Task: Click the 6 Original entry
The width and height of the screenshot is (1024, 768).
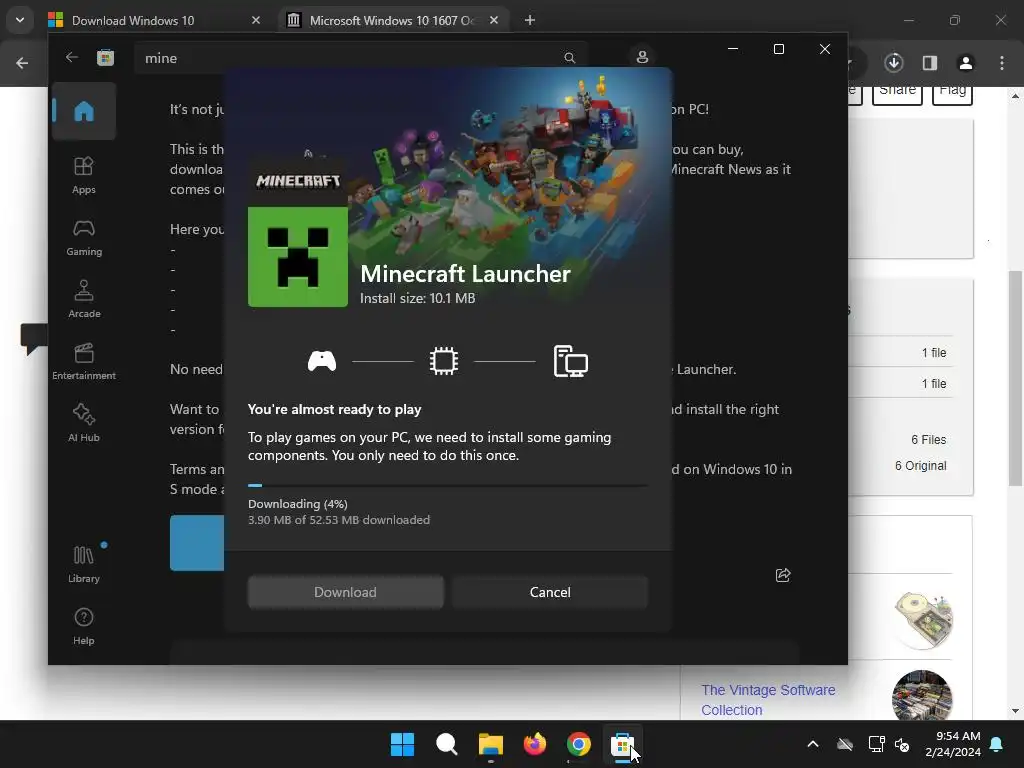Action: pos(920,466)
